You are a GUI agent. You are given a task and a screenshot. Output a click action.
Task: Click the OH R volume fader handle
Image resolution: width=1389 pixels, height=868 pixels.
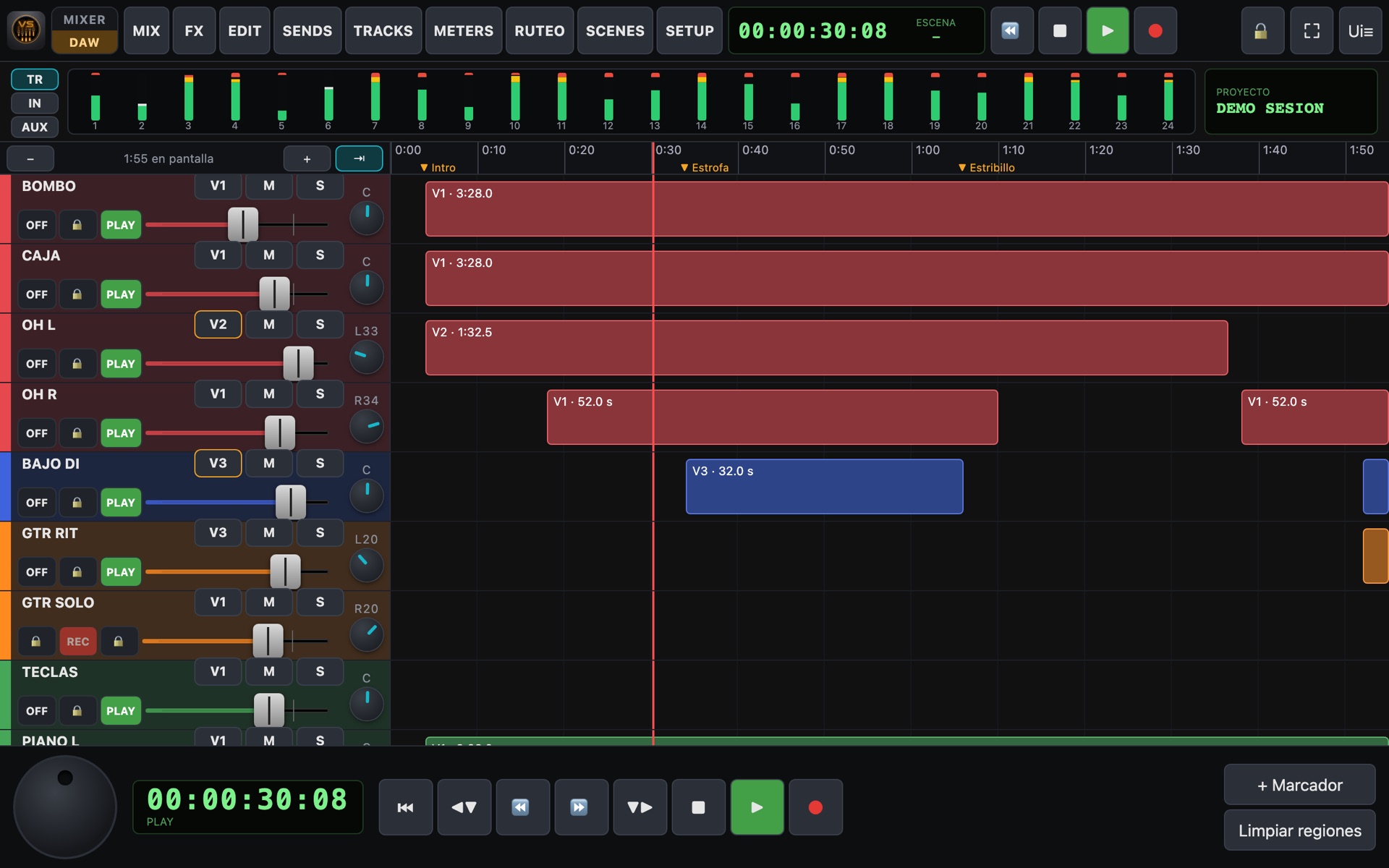tap(280, 433)
